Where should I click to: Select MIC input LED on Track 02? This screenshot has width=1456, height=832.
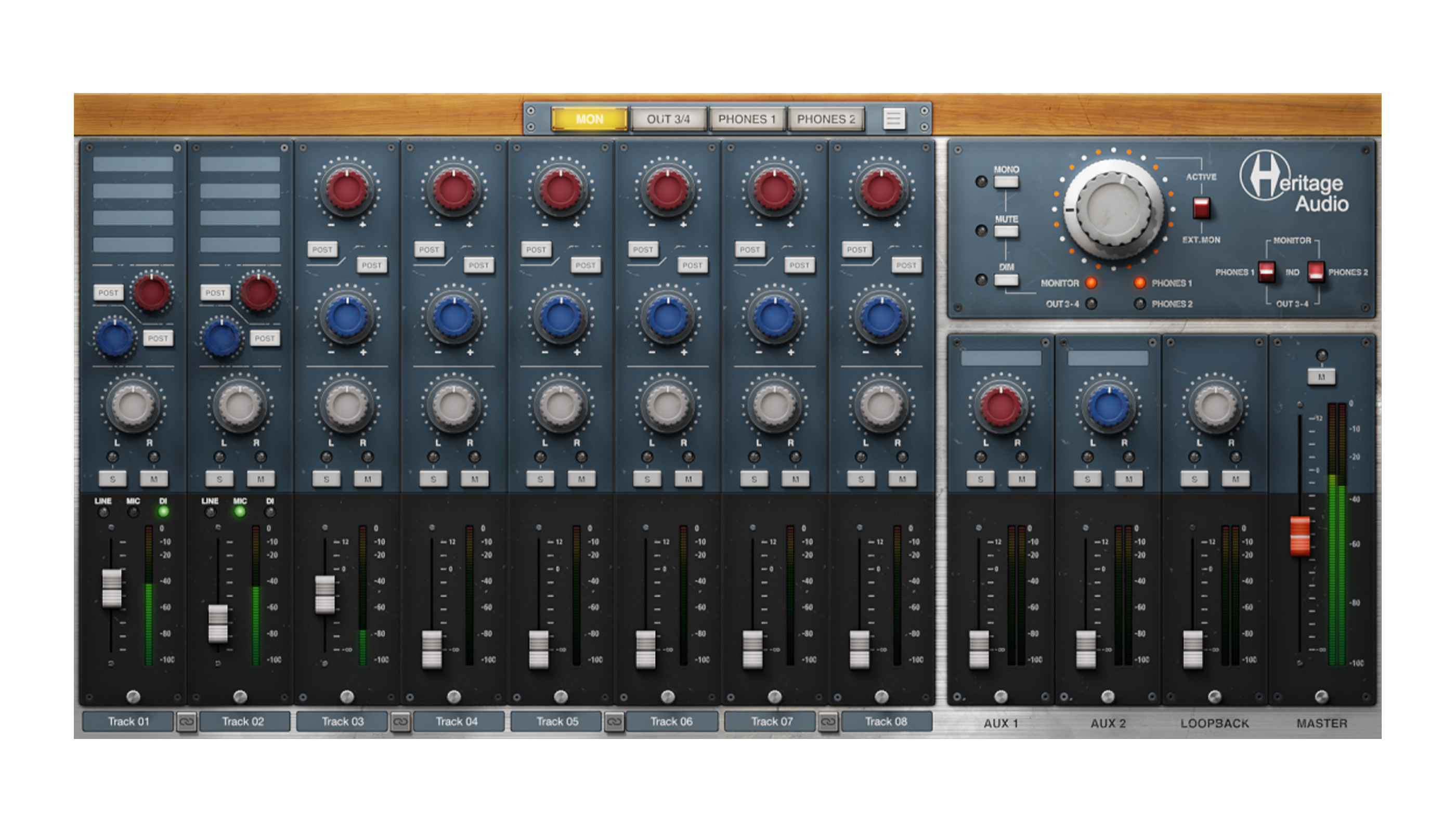pyautogui.click(x=240, y=512)
